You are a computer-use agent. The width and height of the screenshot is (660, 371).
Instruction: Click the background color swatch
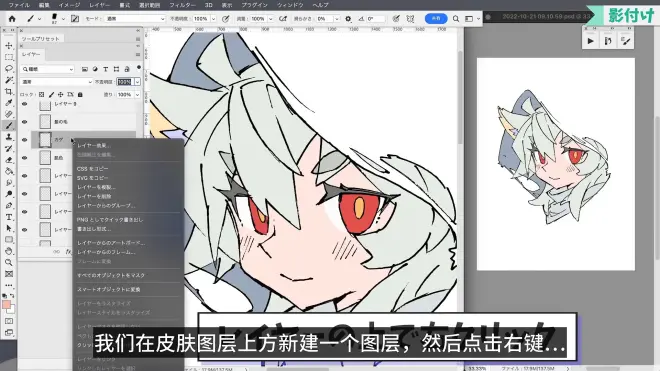pos(12,310)
